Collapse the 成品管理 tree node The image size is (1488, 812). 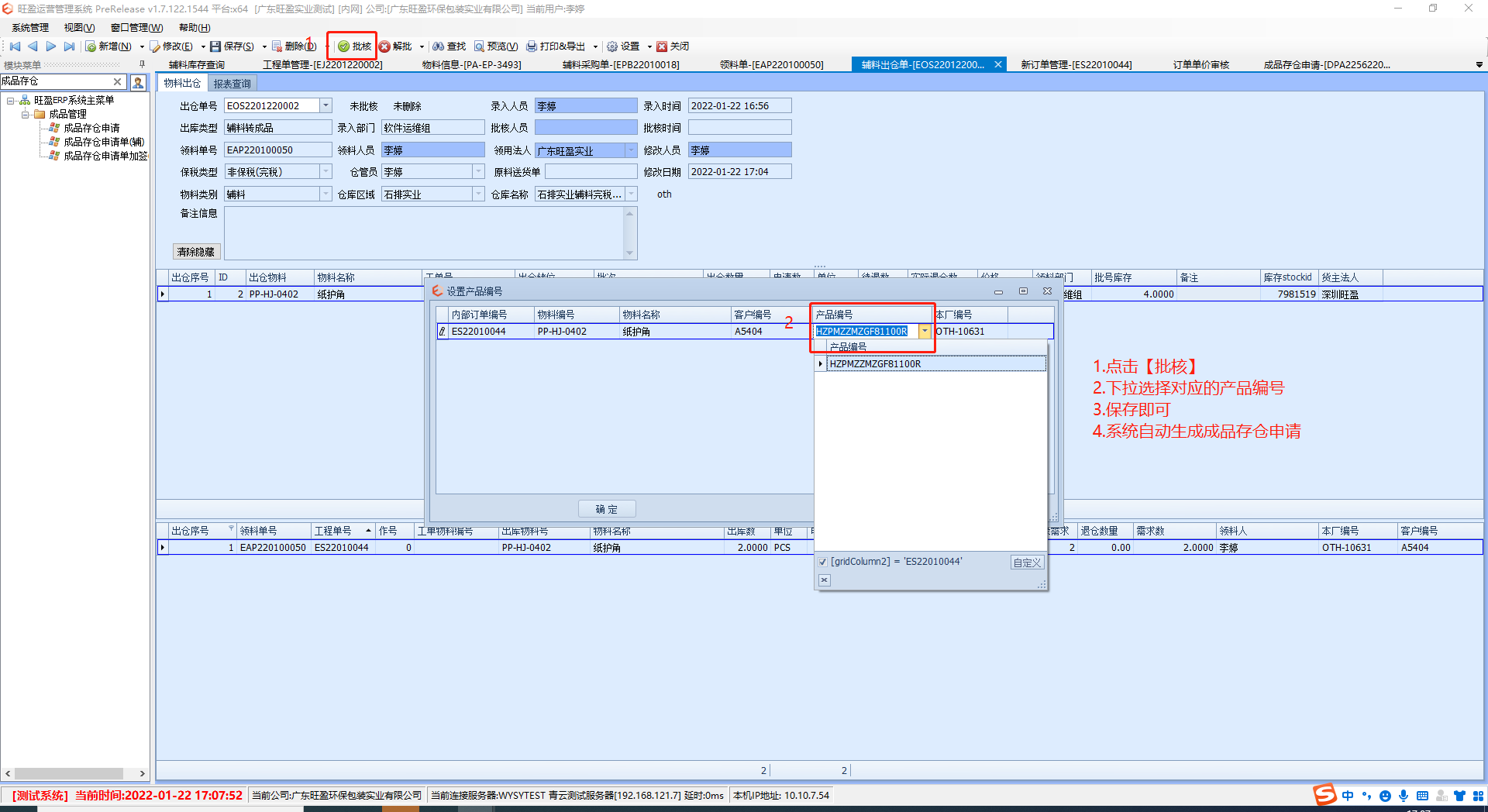pyautogui.click(x=26, y=114)
